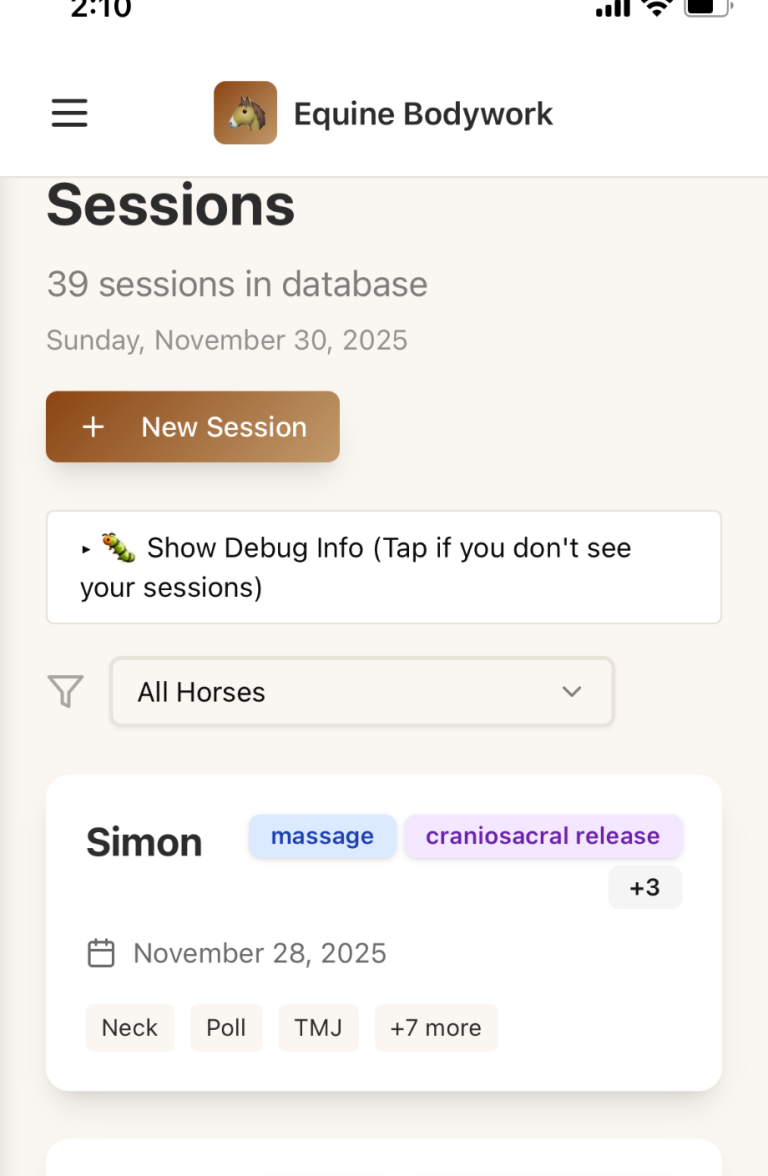
Task: Click the dropdown chevron in horse filter
Action: 572,691
